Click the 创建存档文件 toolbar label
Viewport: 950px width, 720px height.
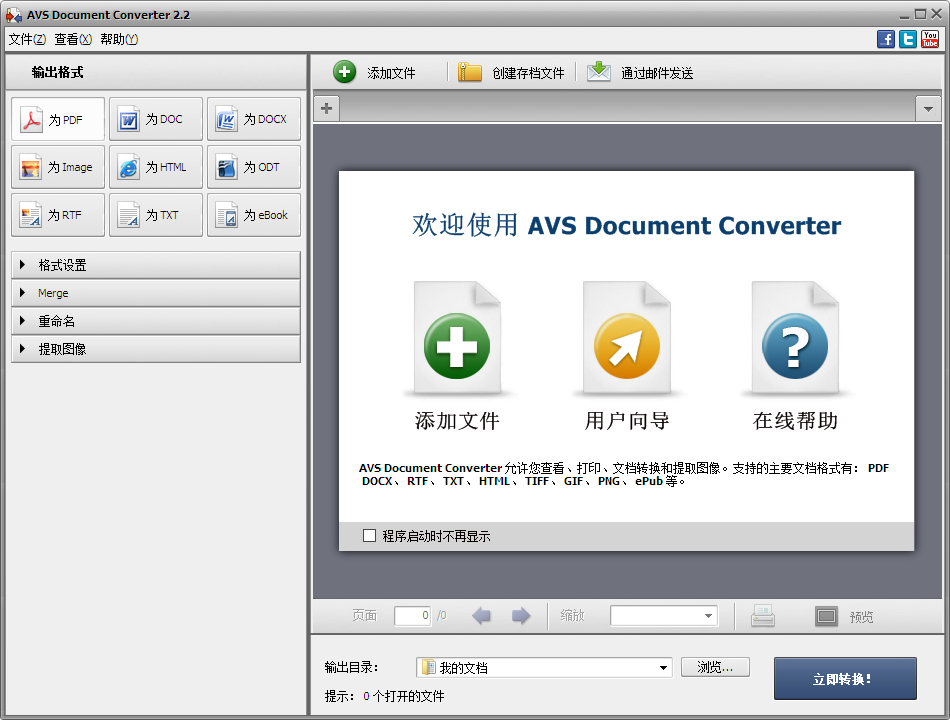click(x=528, y=73)
